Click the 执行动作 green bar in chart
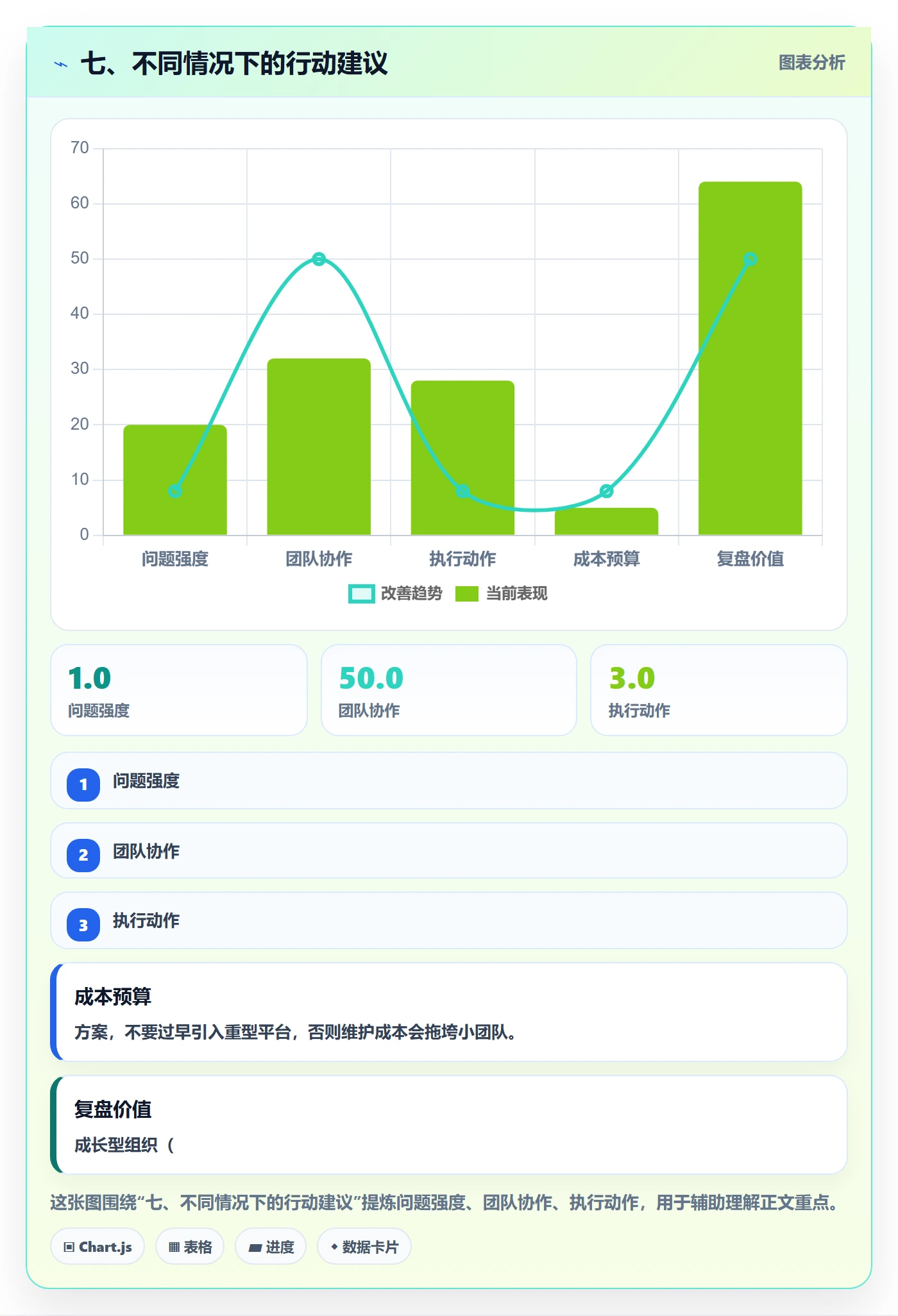 point(462,458)
